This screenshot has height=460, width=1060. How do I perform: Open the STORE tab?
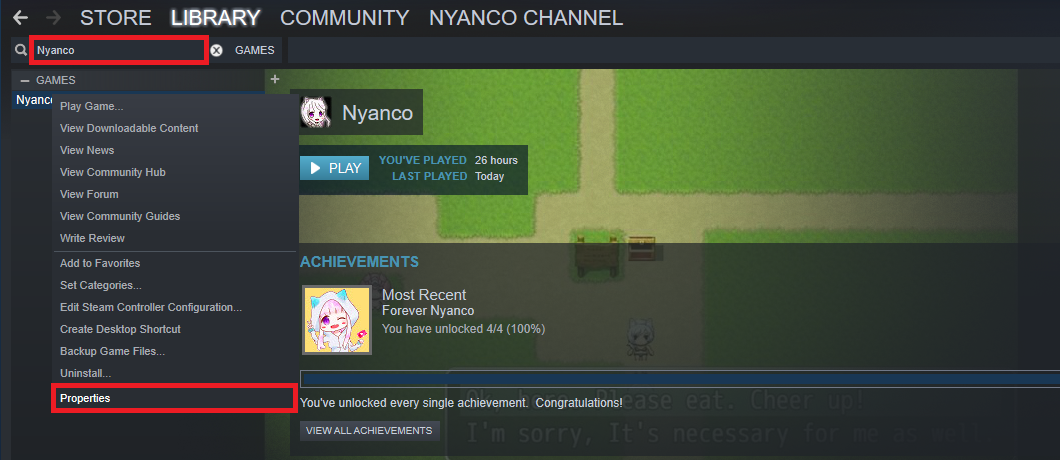pyautogui.click(x=115, y=18)
